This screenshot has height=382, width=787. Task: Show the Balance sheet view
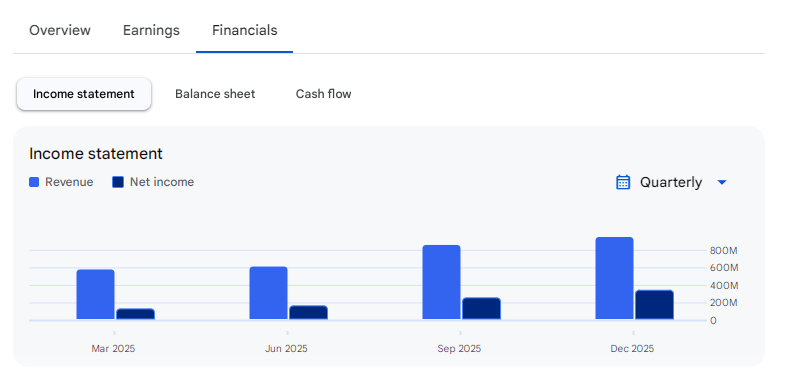click(215, 94)
